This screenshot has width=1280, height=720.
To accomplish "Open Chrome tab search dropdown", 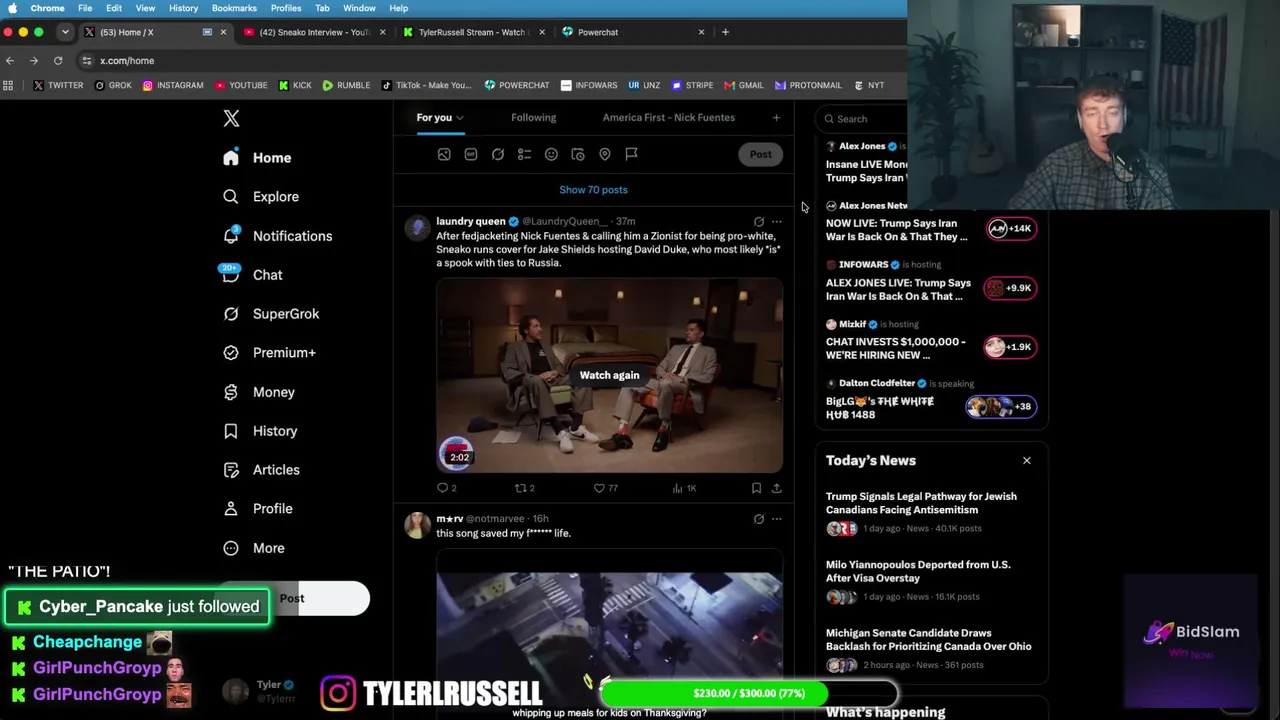I will [x=65, y=32].
